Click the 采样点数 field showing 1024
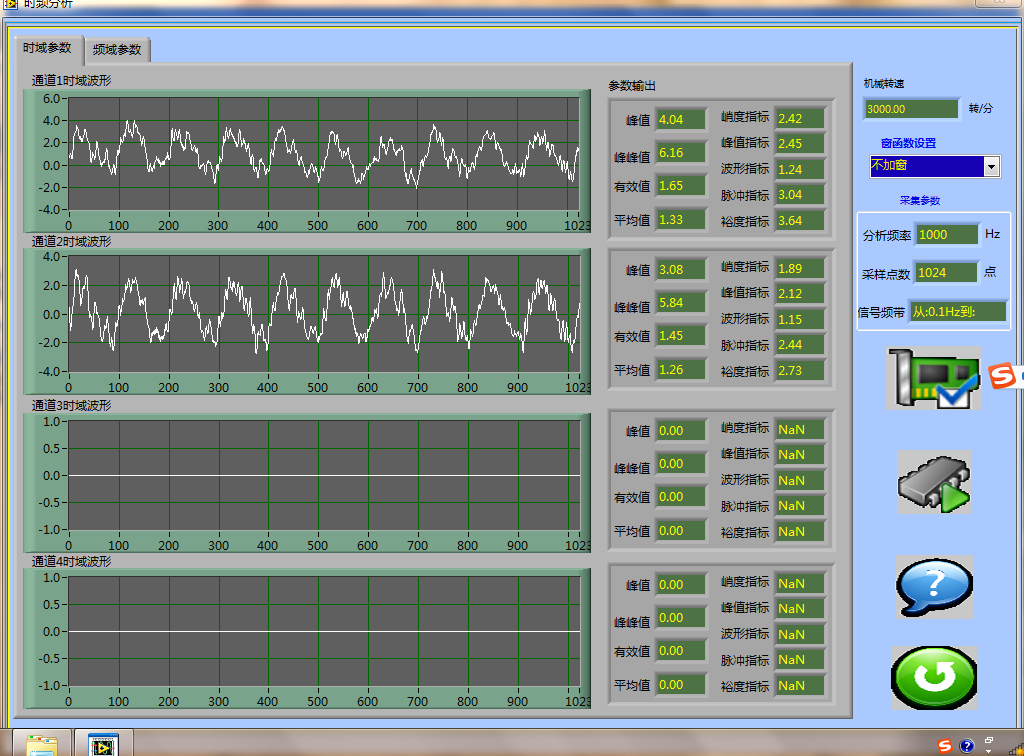This screenshot has width=1024, height=756. [946, 272]
